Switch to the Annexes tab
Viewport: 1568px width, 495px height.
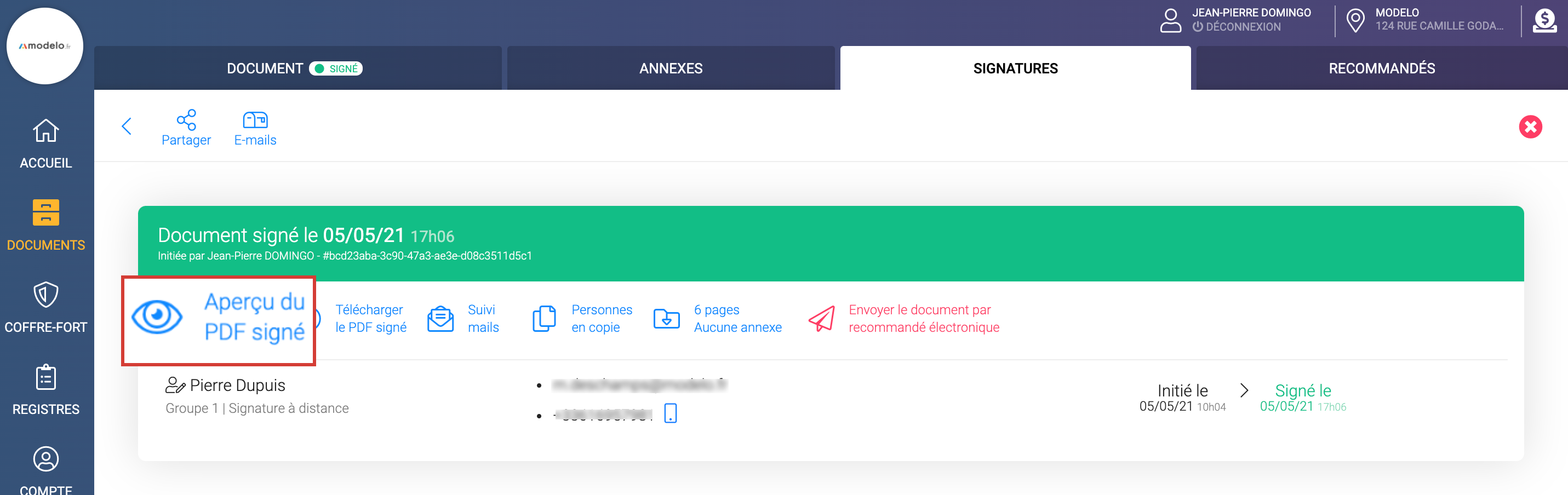click(x=670, y=68)
